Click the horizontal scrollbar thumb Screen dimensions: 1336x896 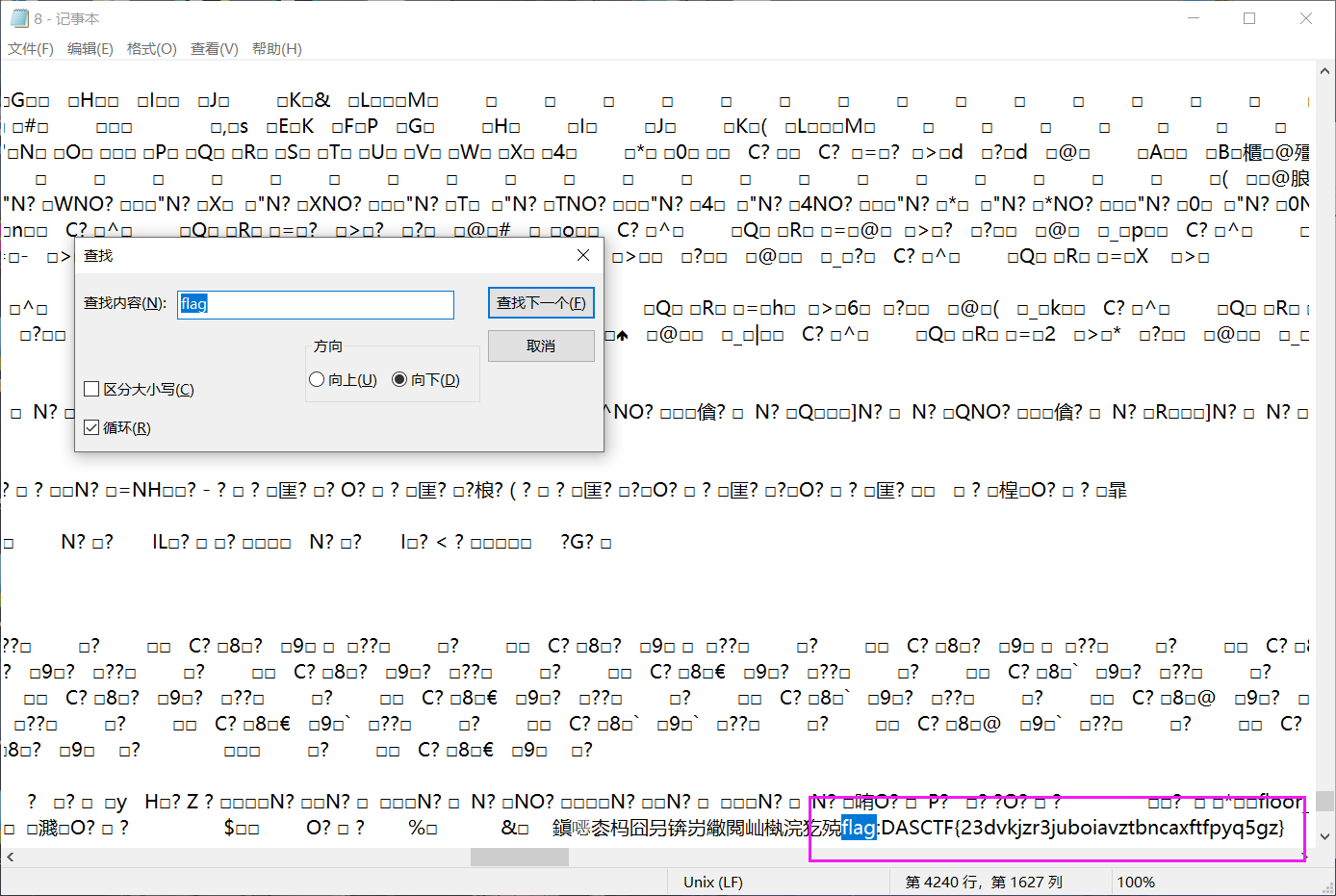(x=520, y=857)
